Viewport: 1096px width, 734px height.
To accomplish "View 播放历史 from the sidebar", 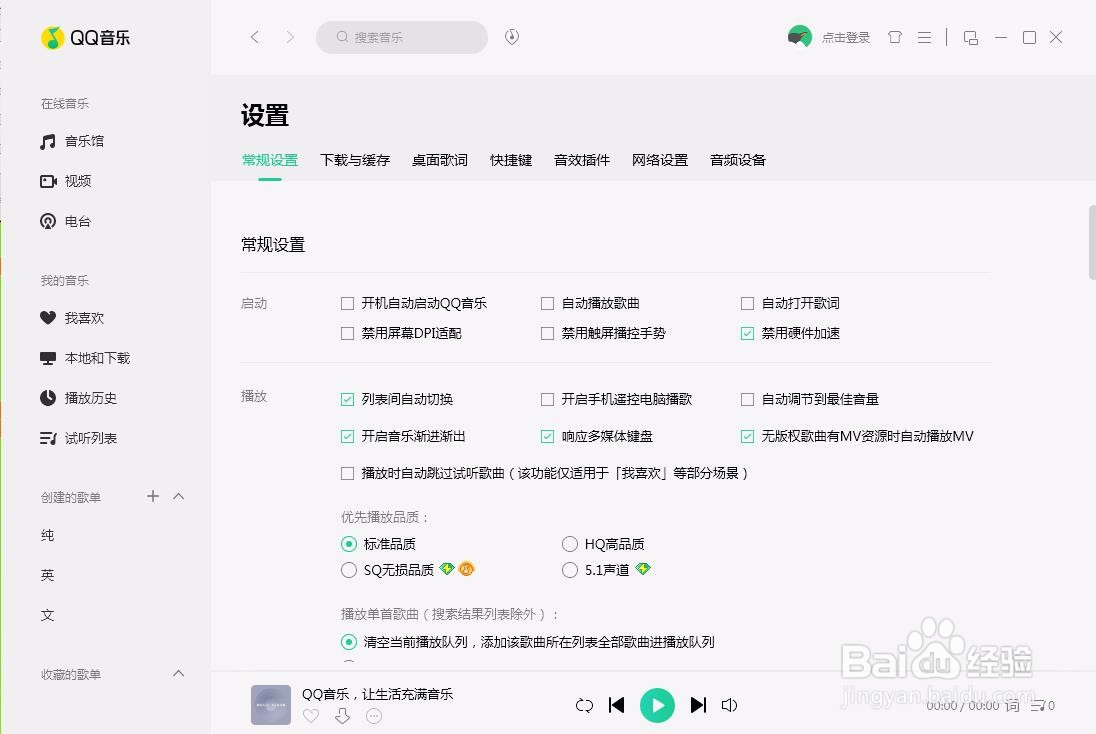I will (x=88, y=397).
